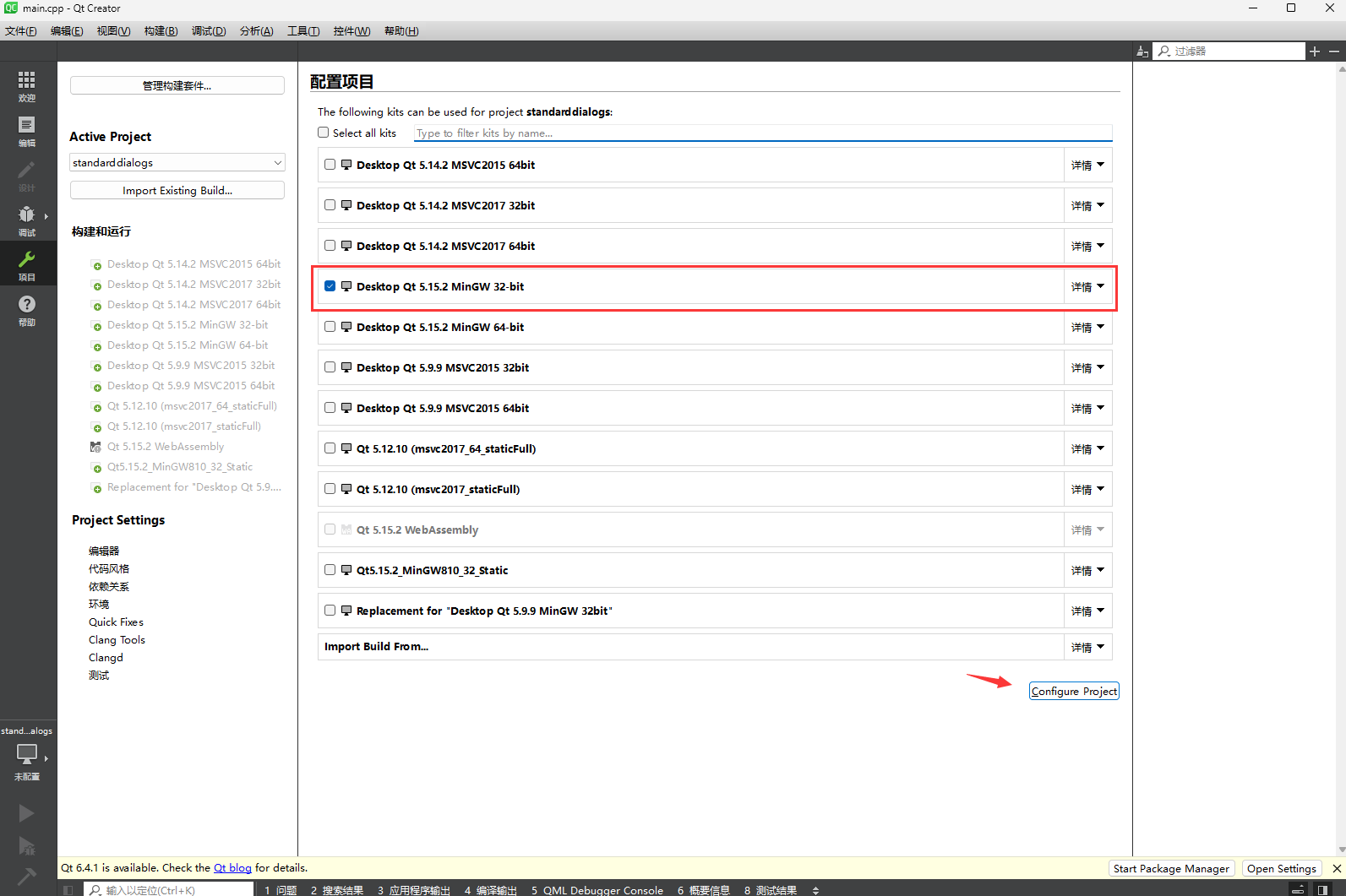This screenshot has height=896, width=1346.
Task: Expand details for Qt 5.12.10 (msvc2017_staticFull)
Action: pos(1087,489)
